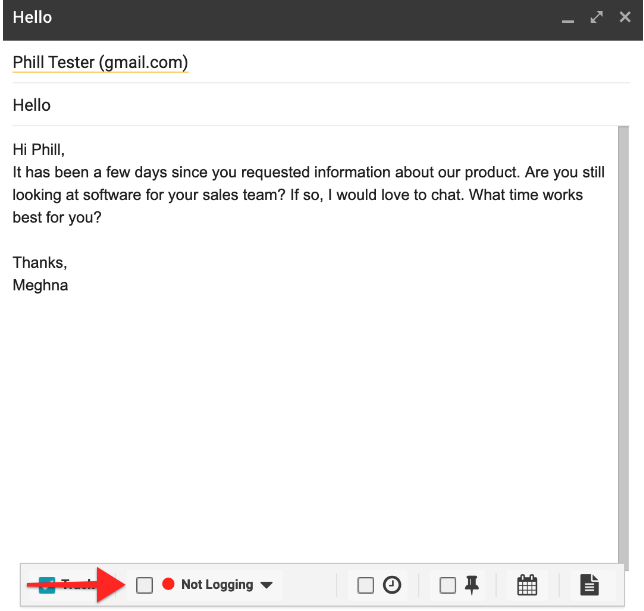Select the Phill Tester (gmail.com) recipient

[x=100, y=62]
